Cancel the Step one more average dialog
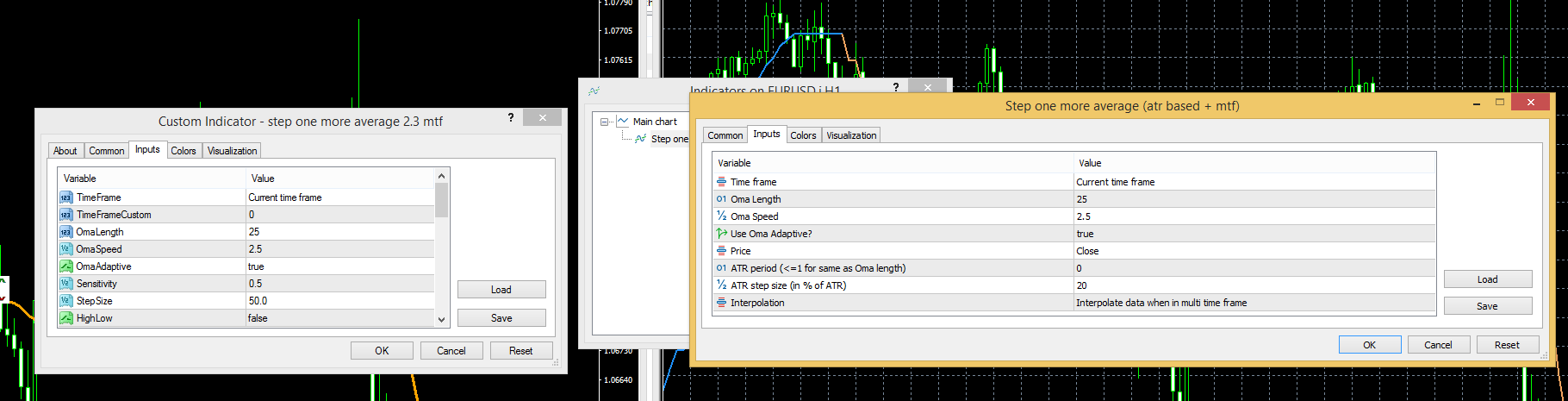 coord(1439,345)
